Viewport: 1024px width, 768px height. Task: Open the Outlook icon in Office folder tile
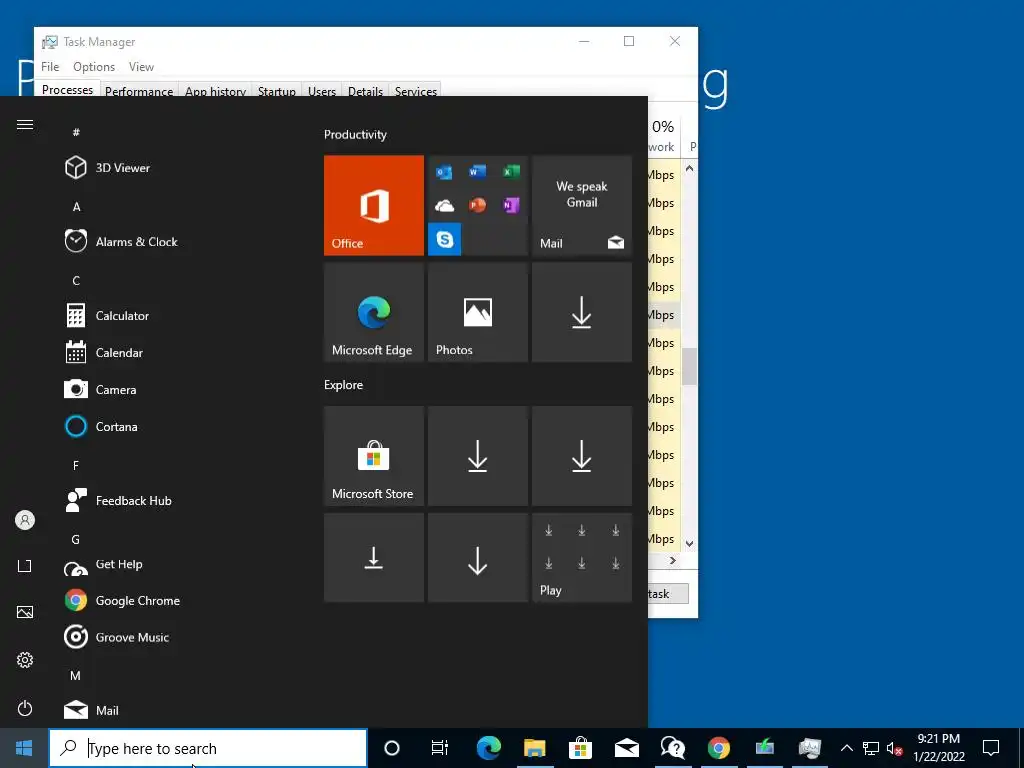click(x=444, y=172)
